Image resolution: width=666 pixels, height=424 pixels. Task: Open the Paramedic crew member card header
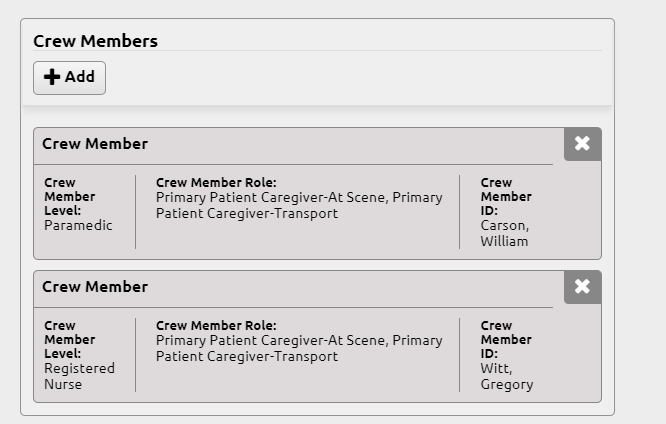(x=293, y=144)
